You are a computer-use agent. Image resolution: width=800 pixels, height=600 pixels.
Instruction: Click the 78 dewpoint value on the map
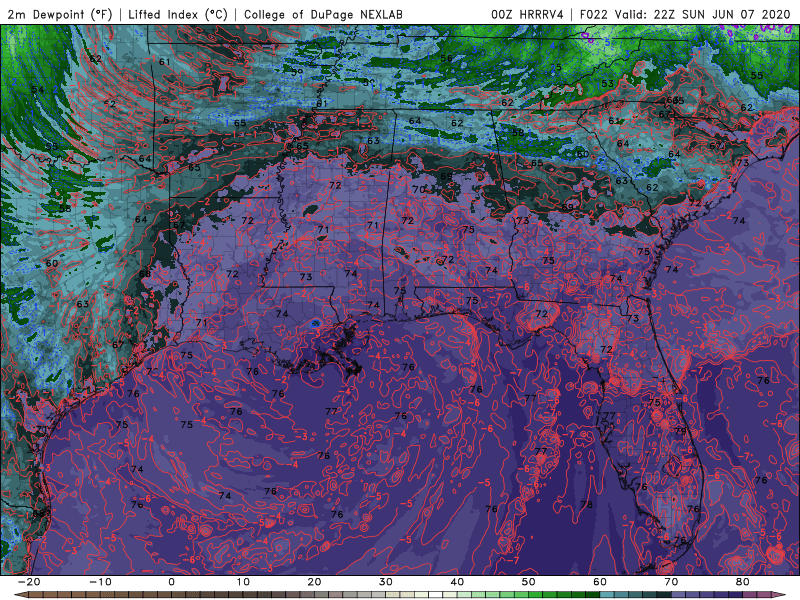tap(586, 505)
